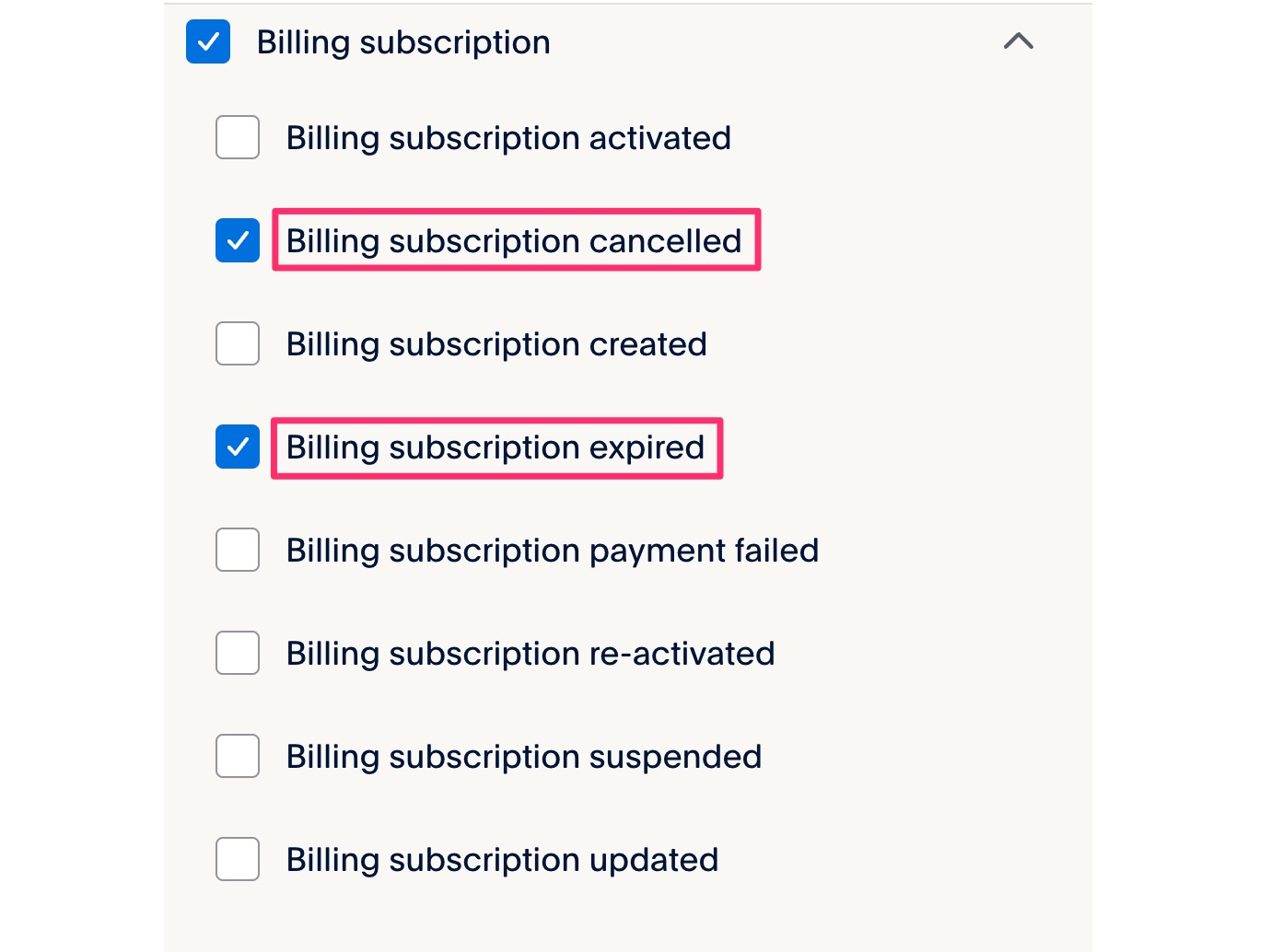Image resolution: width=1271 pixels, height=952 pixels.
Task: Click the checkmark icon on Billing subscription expired
Action: (237, 447)
